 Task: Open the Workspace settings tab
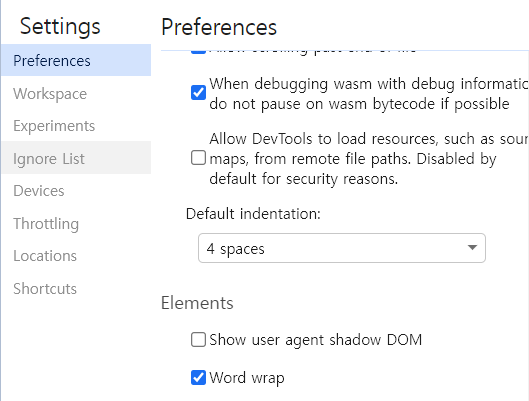pyautogui.click(x=76, y=93)
